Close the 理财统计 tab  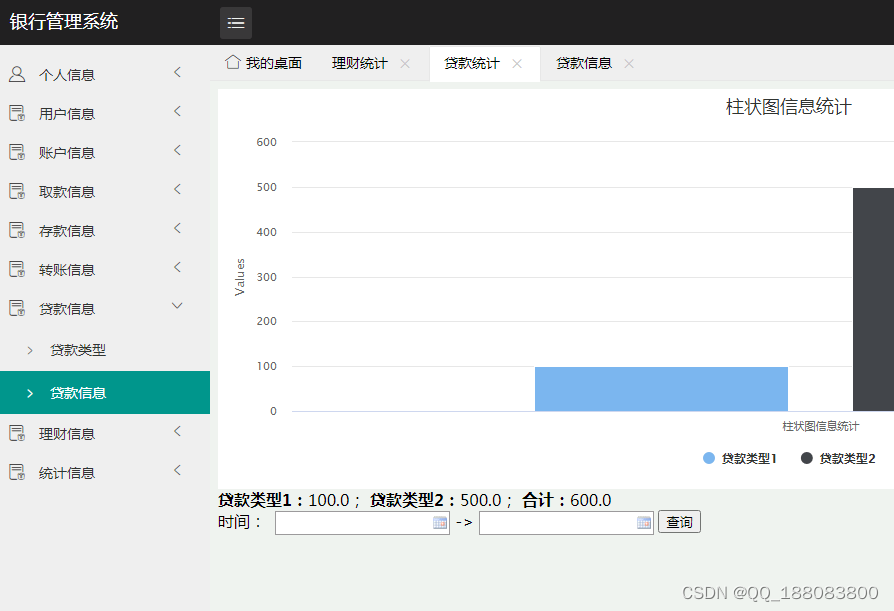point(405,63)
